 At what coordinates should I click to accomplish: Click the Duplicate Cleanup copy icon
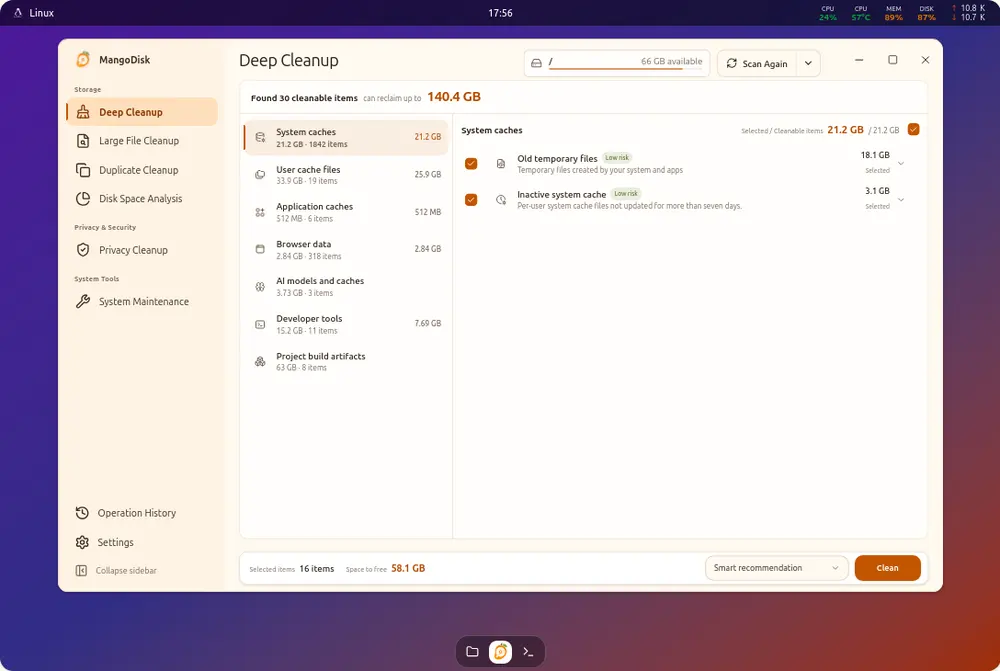[83, 170]
